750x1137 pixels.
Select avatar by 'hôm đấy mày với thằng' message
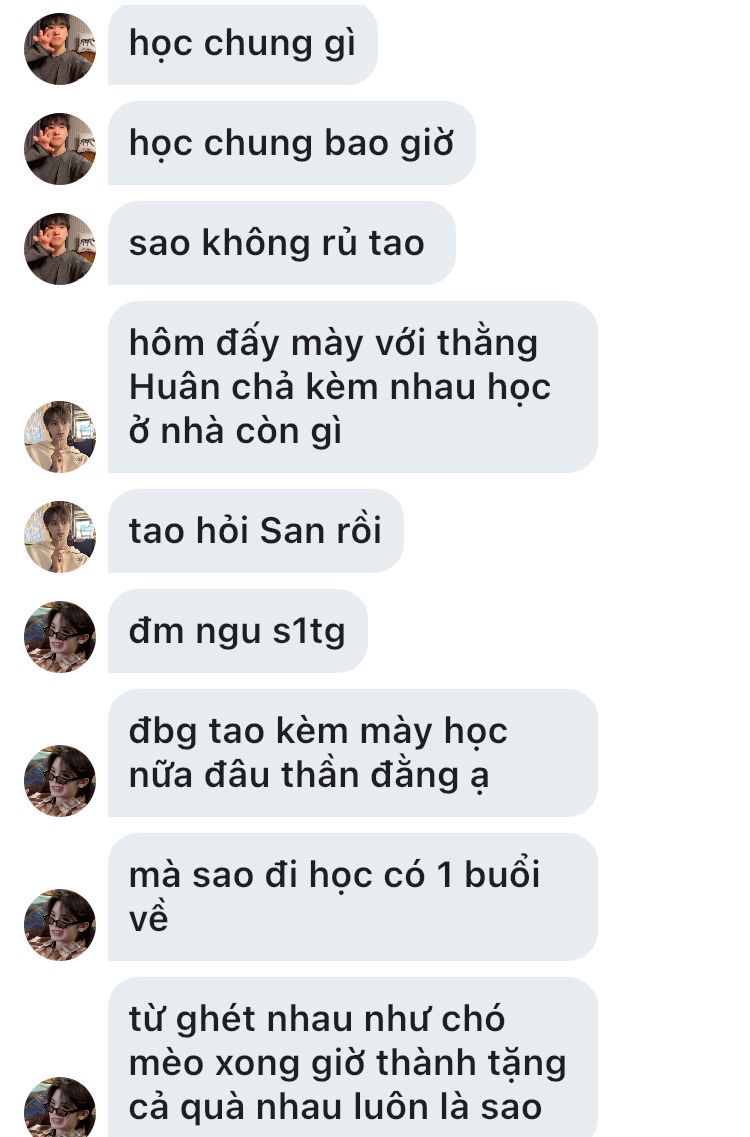click(60, 437)
